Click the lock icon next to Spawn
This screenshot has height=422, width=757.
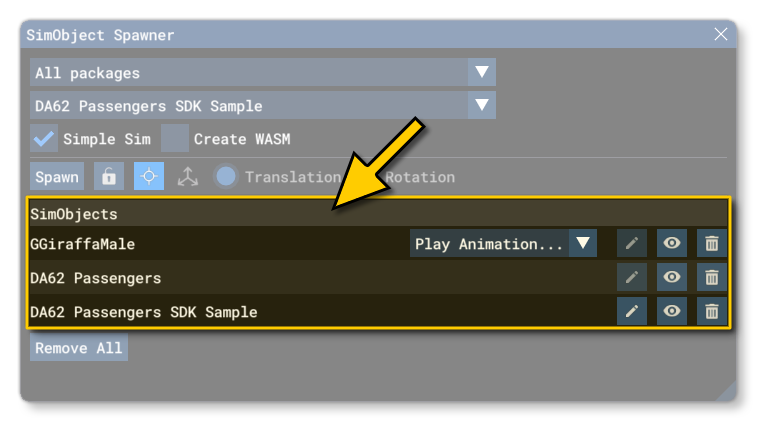point(109,177)
